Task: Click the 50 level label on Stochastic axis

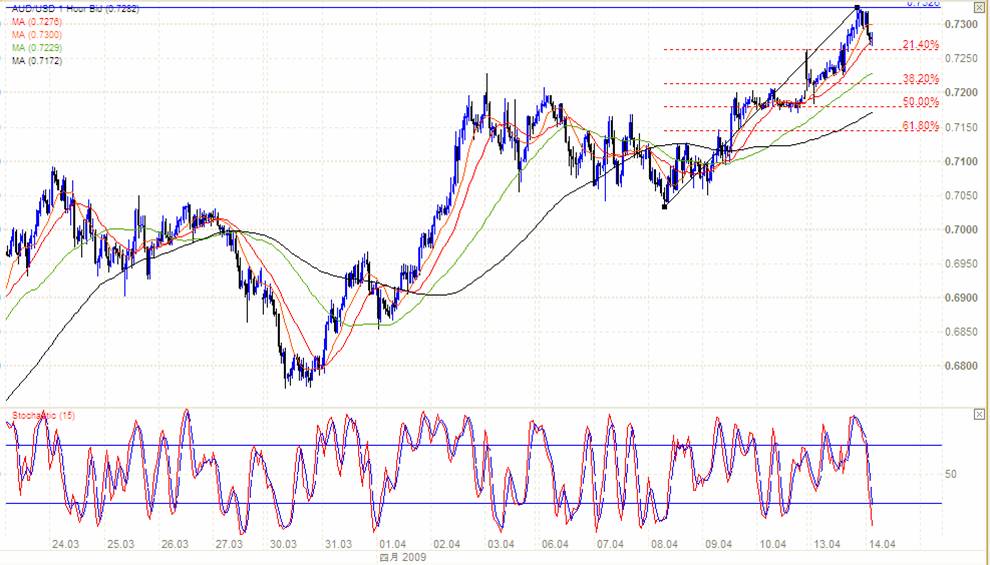Action: tap(951, 474)
